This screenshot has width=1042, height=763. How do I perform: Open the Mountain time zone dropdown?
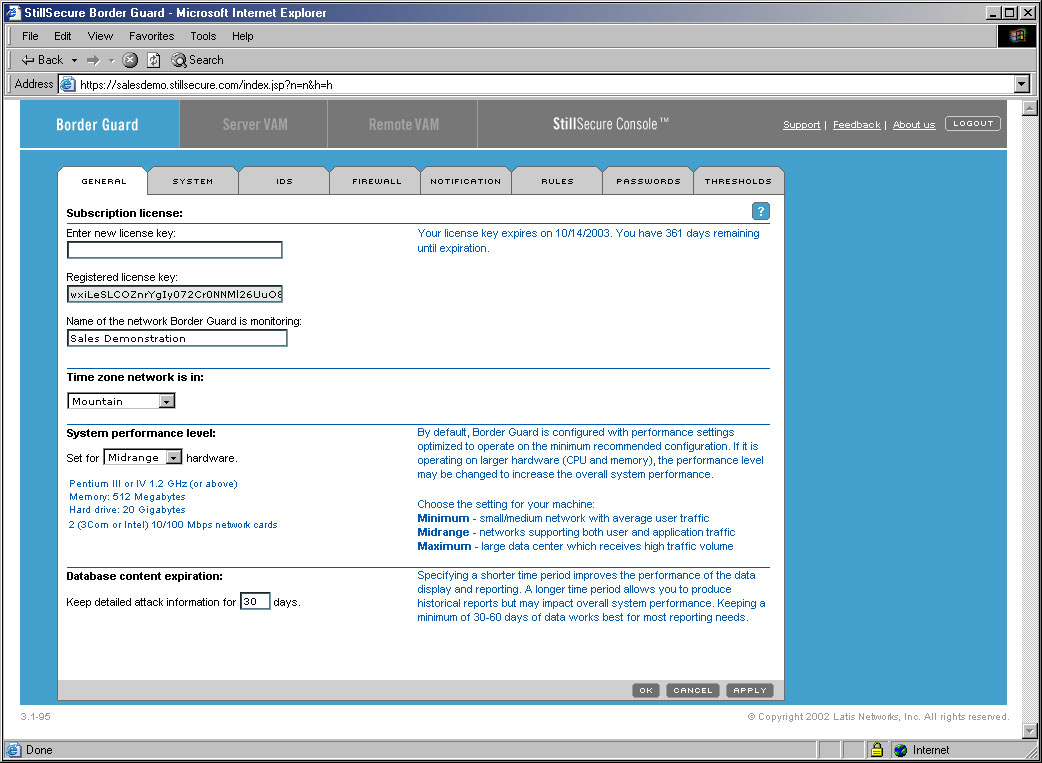[167, 401]
